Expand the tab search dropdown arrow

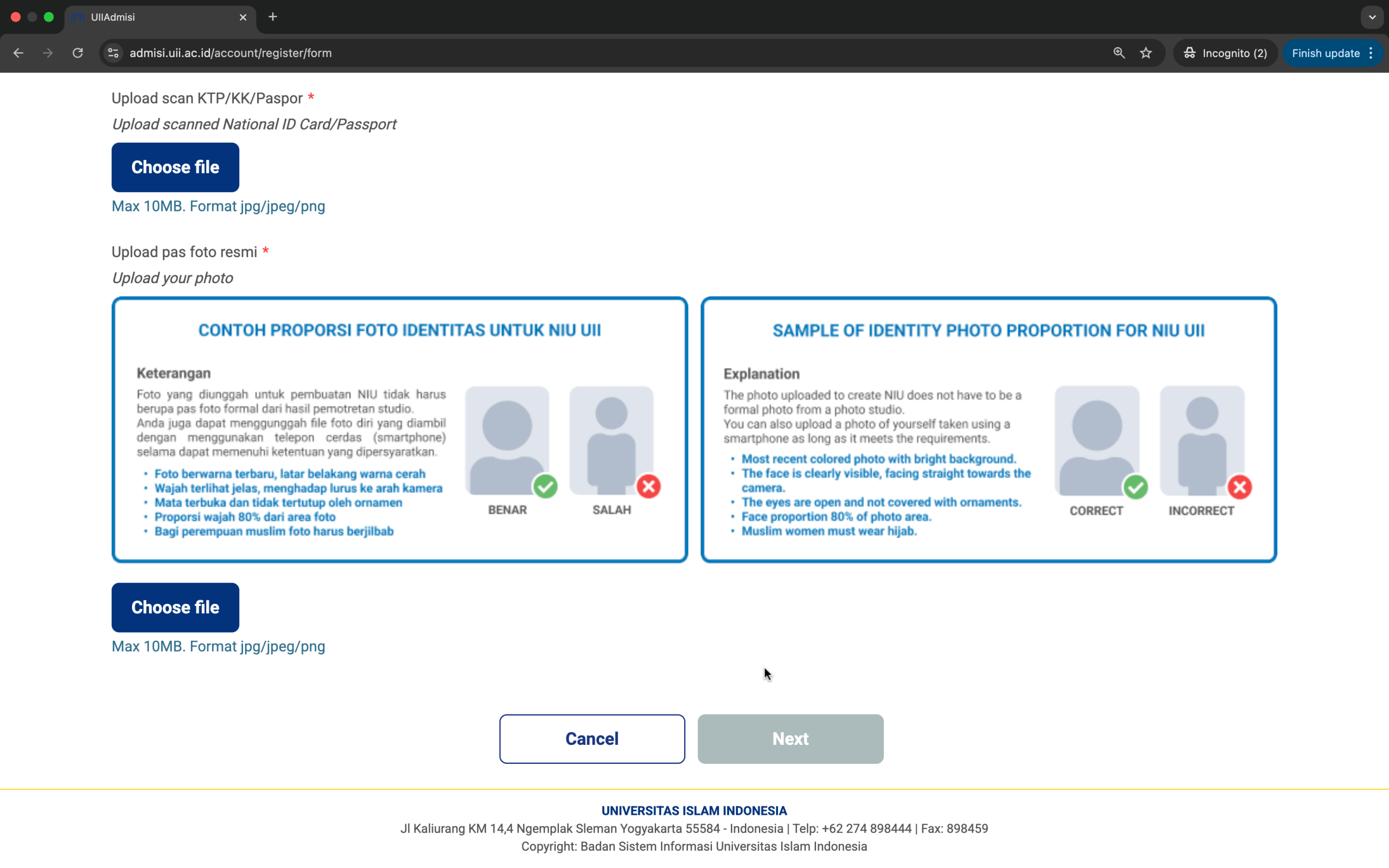(x=1372, y=17)
